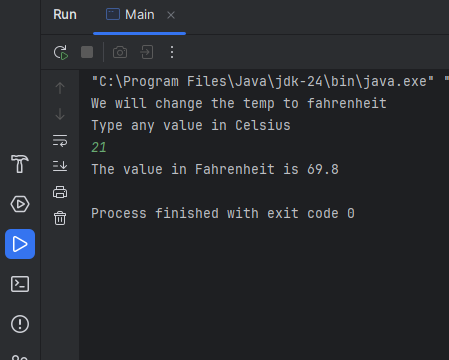Open the Terminal tool window

(20, 284)
